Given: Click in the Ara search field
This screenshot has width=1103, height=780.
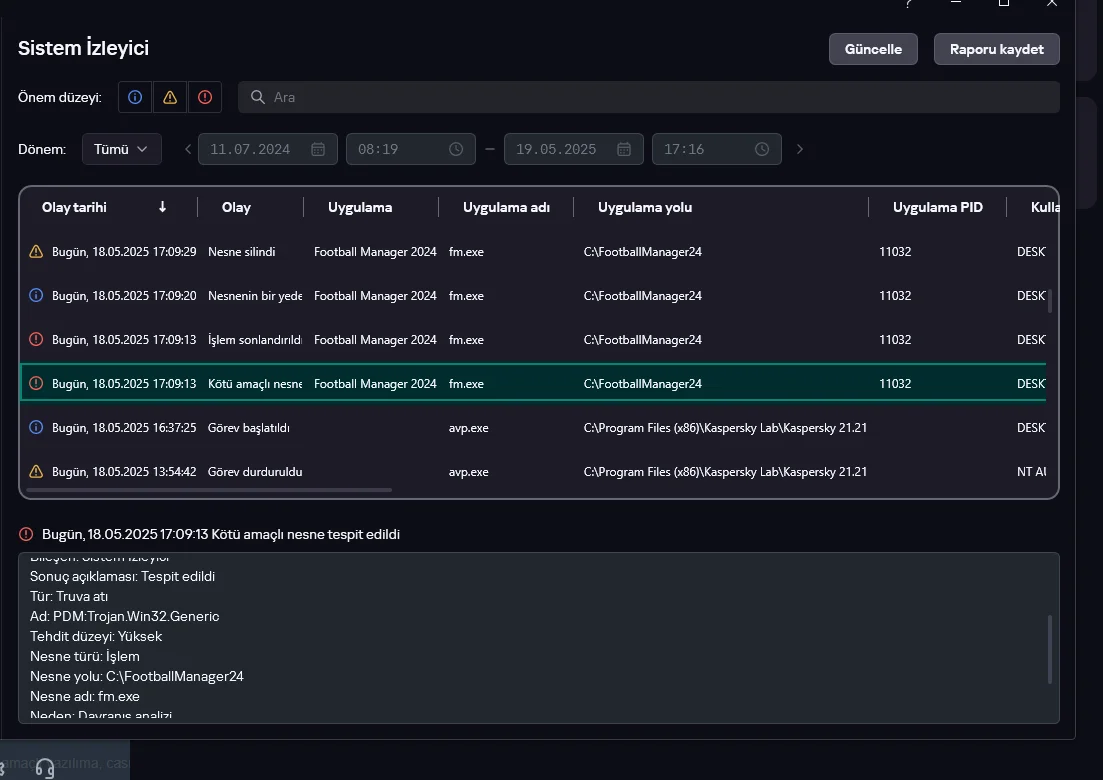Looking at the screenshot, I should (x=649, y=97).
